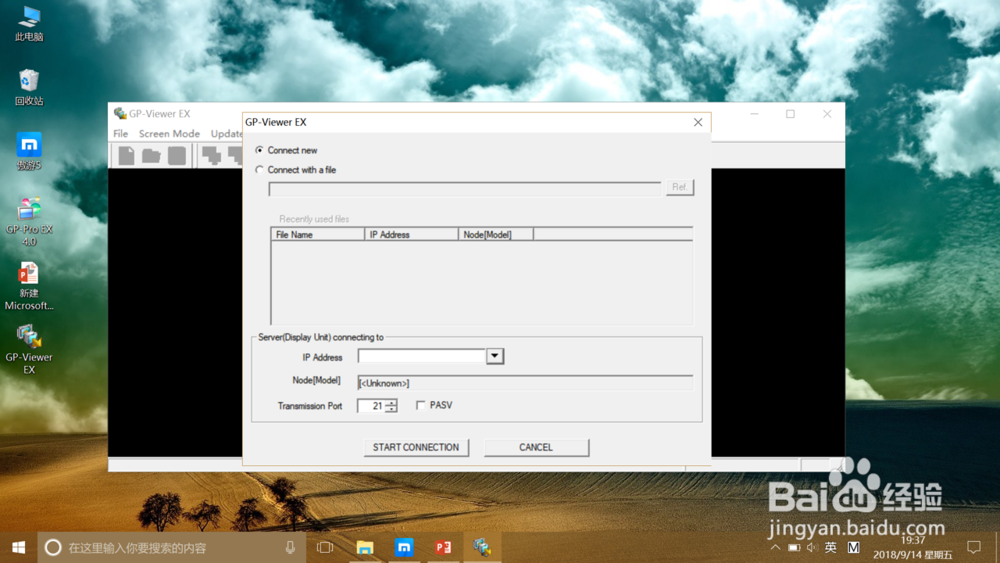Minimize the GP-Viewer EX main window
Image resolution: width=1000 pixels, height=563 pixels.
(x=754, y=114)
